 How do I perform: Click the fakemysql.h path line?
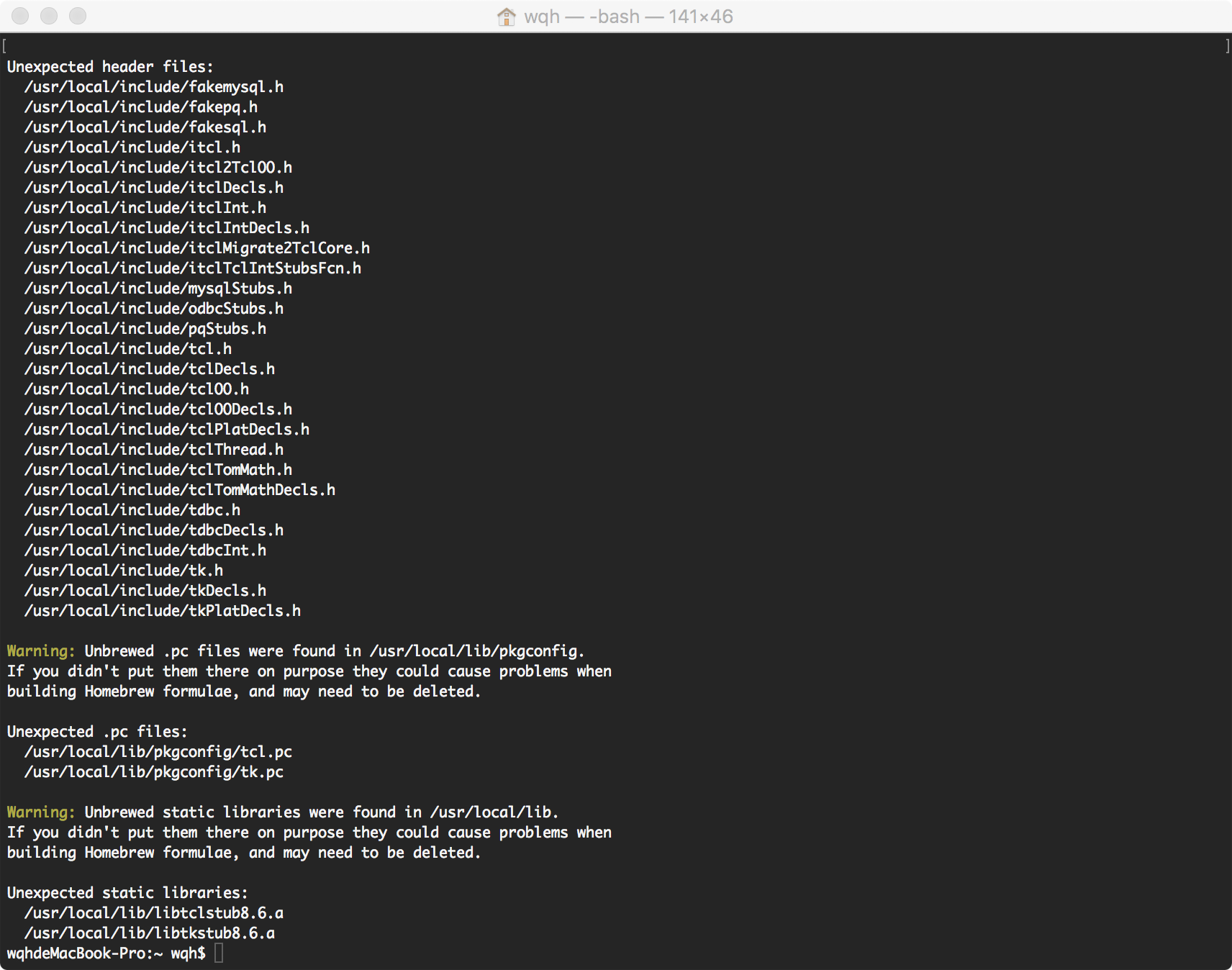click(154, 87)
